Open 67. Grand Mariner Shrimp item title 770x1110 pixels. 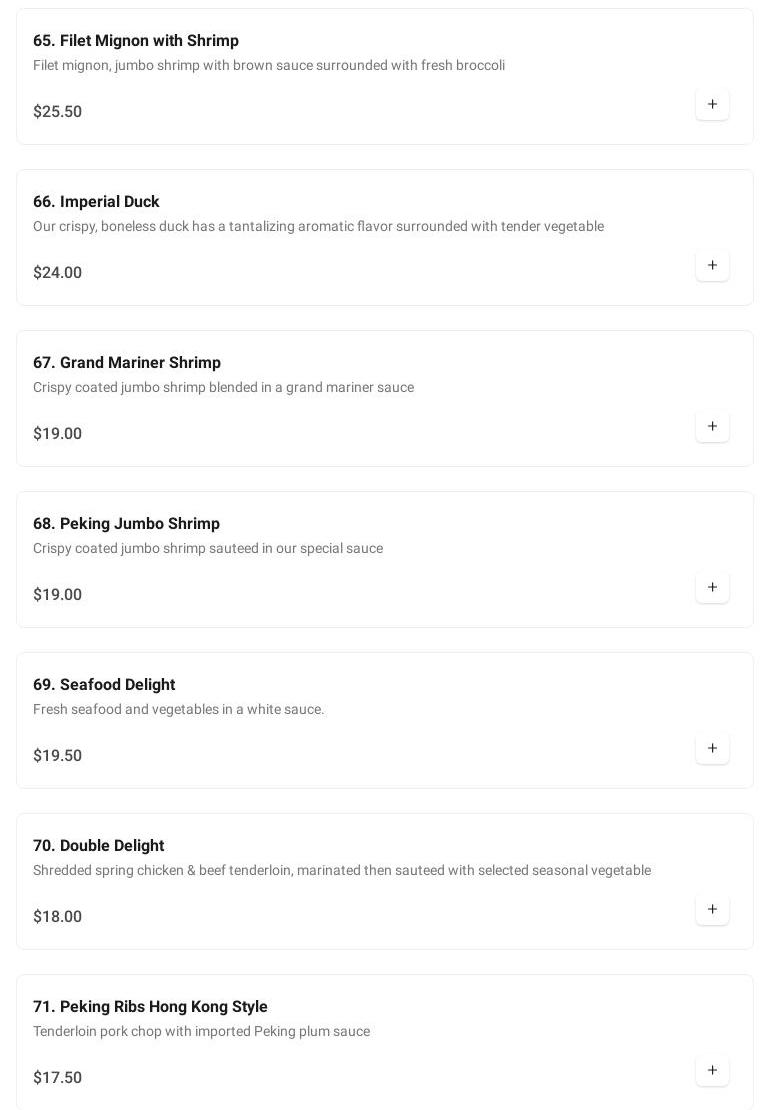127,363
